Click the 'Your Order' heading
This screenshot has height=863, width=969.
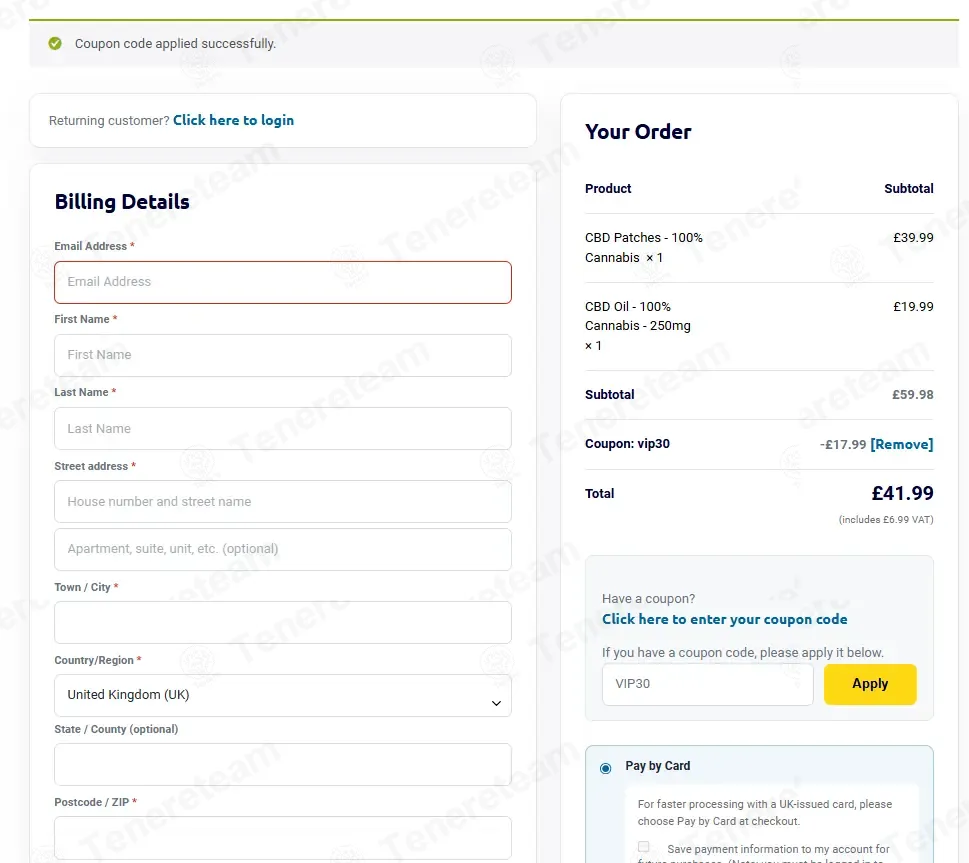pos(638,132)
